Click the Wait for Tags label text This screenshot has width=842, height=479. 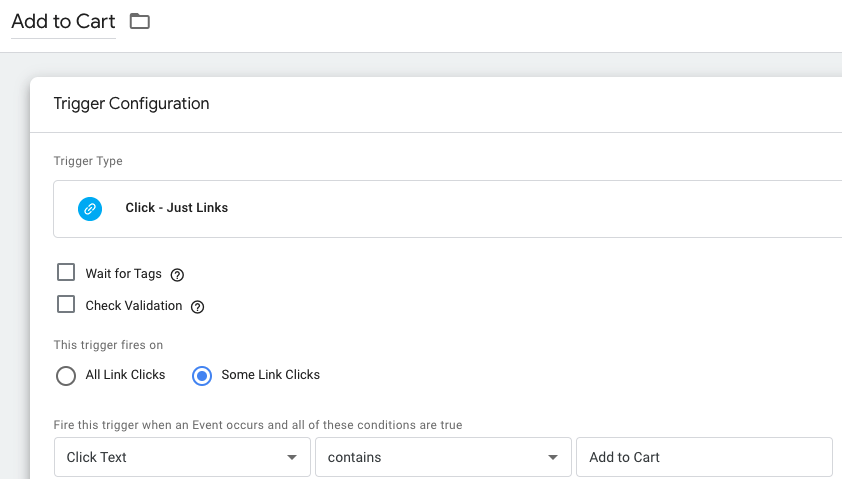point(123,274)
